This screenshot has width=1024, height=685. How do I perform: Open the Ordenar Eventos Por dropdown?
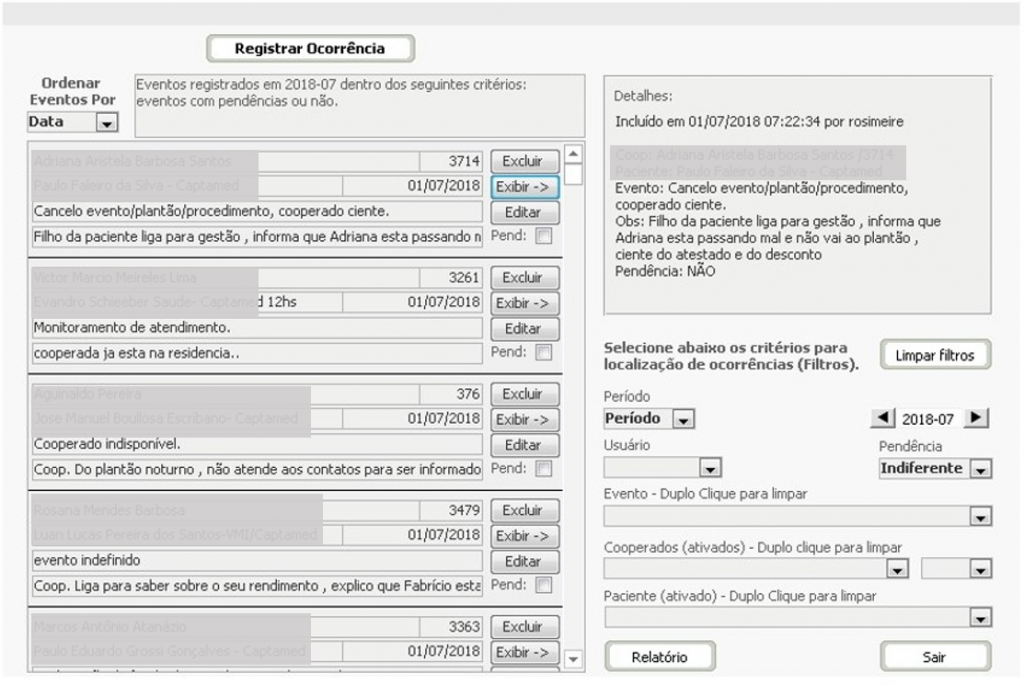point(106,123)
